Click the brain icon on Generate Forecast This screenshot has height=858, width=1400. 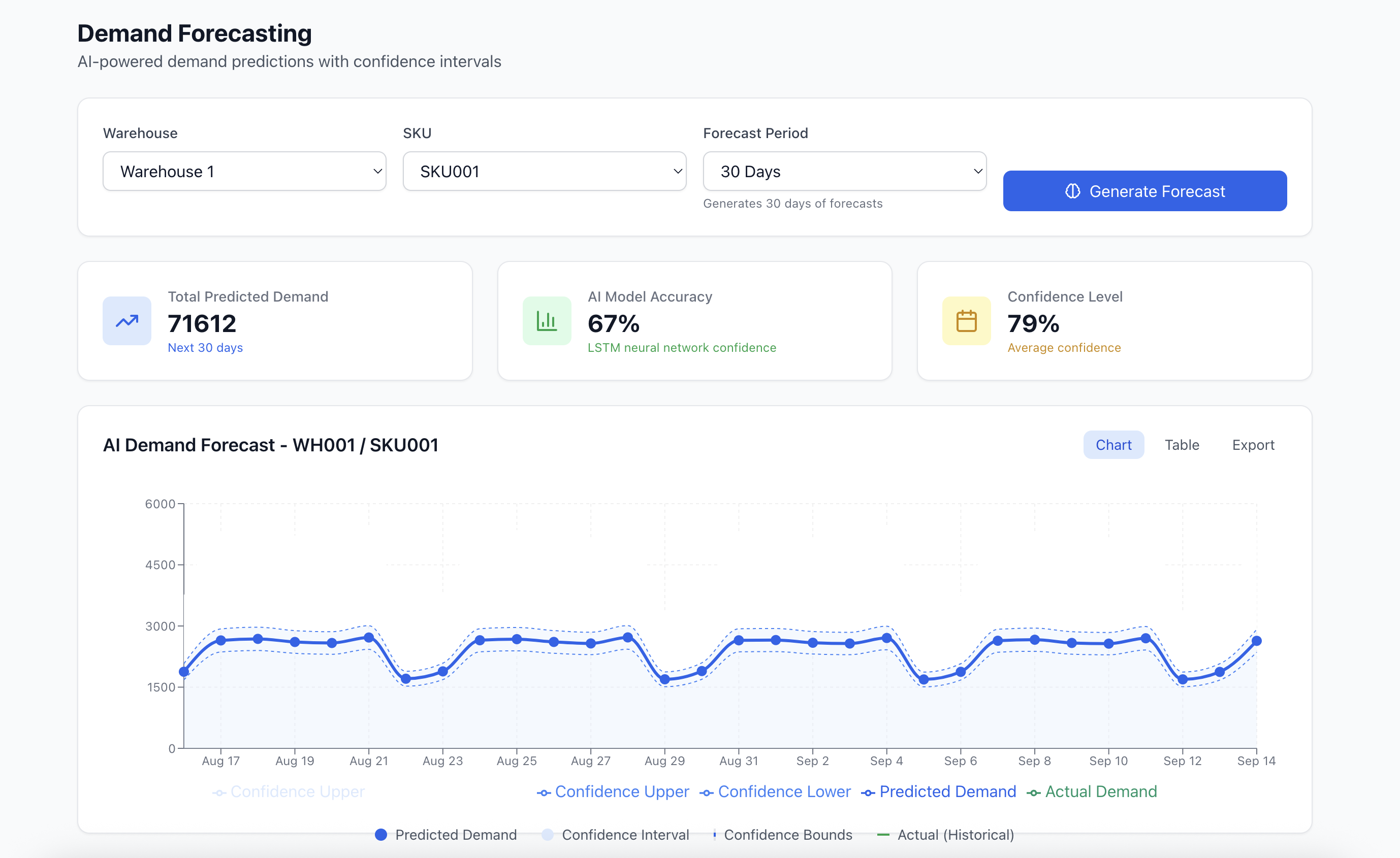pyautogui.click(x=1072, y=191)
